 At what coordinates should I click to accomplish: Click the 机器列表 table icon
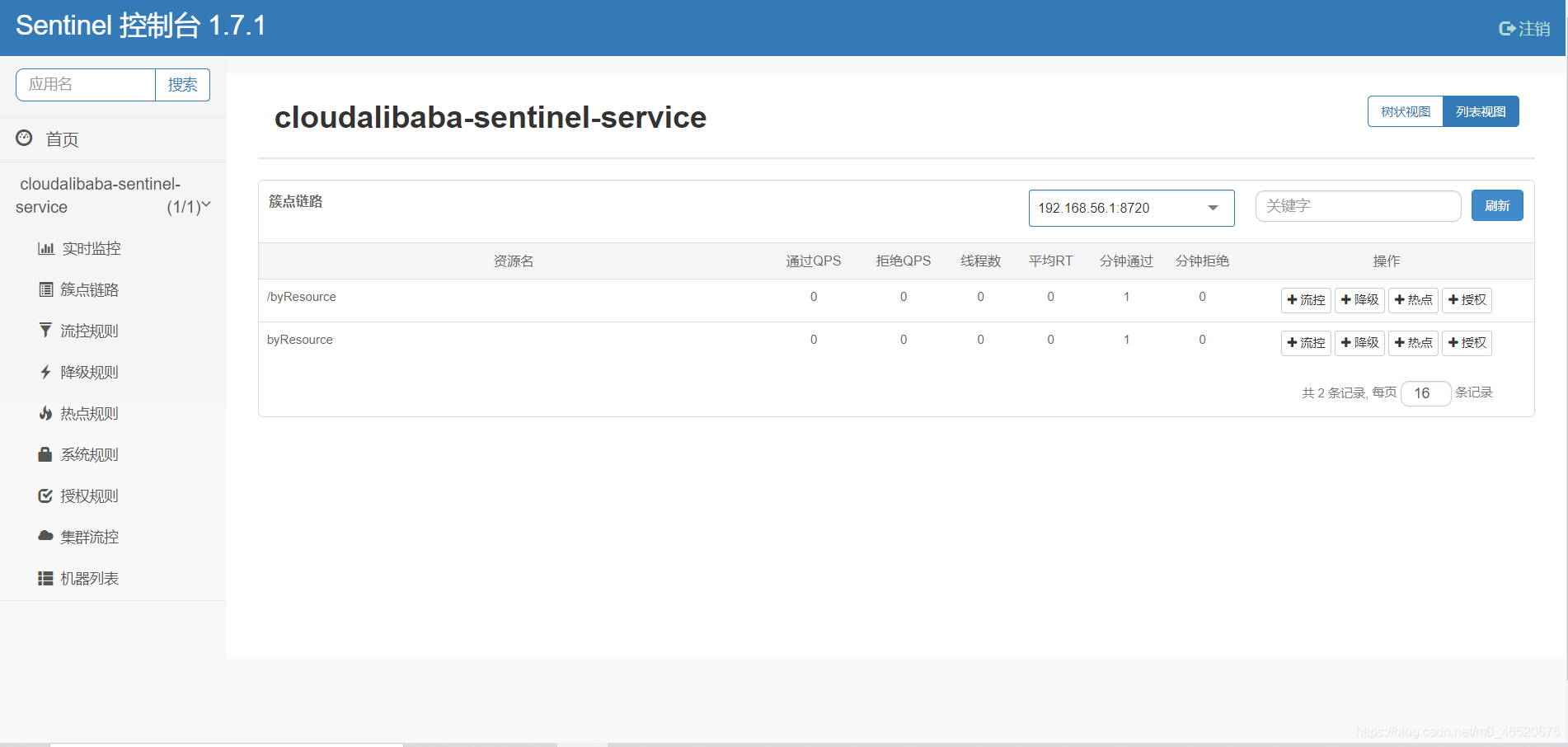tap(45, 578)
